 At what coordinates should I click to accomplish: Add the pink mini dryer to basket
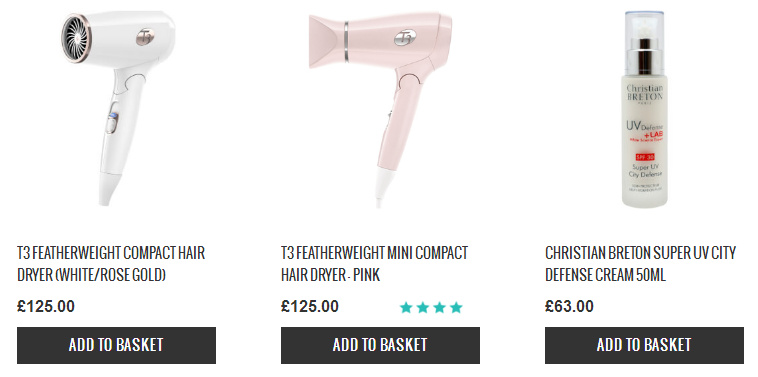point(380,345)
